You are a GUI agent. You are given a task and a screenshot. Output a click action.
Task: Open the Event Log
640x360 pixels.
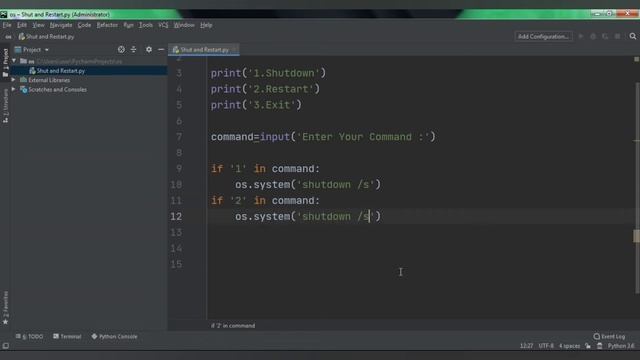pos(609,336)
